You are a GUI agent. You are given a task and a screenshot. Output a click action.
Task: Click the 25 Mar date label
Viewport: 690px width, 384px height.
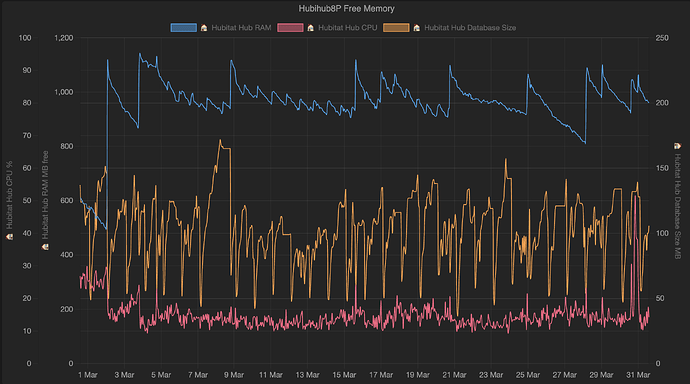click(528, 375)
